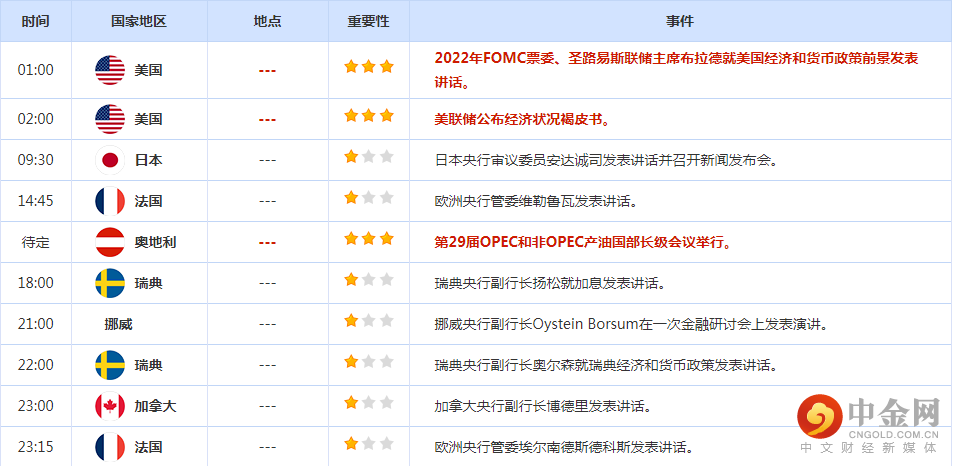The height and width of the screenshot is (466, 954).
Task: Click the 事件 column header
Action: [680, 21]
